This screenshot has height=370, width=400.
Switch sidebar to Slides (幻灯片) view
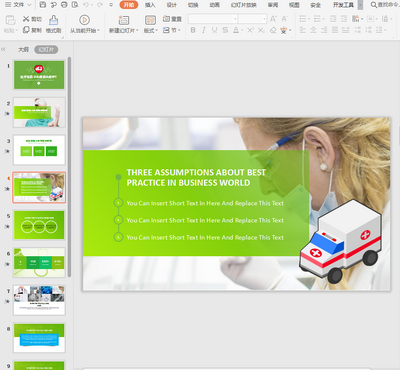(x=46, y=50)
